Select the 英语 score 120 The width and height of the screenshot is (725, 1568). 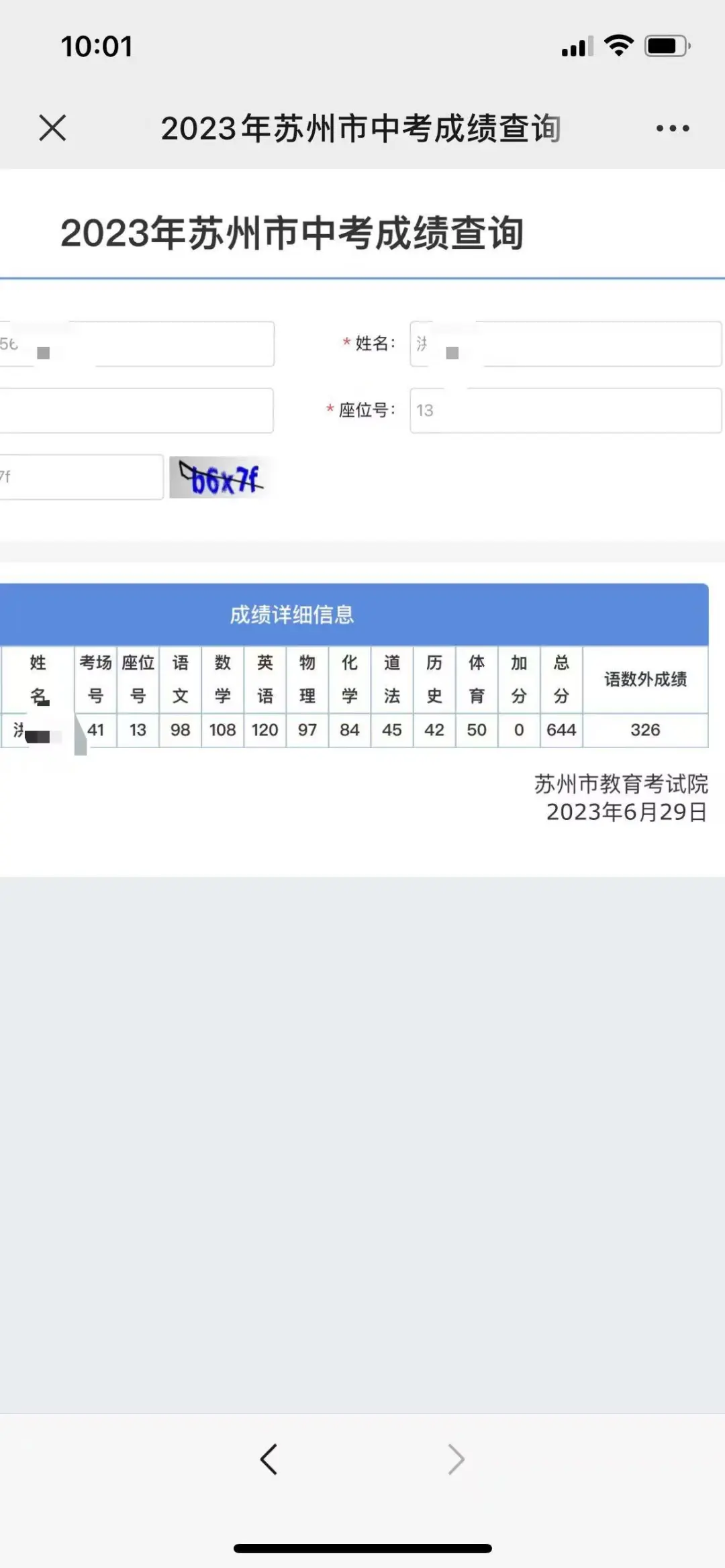click(x=264, y=729)
